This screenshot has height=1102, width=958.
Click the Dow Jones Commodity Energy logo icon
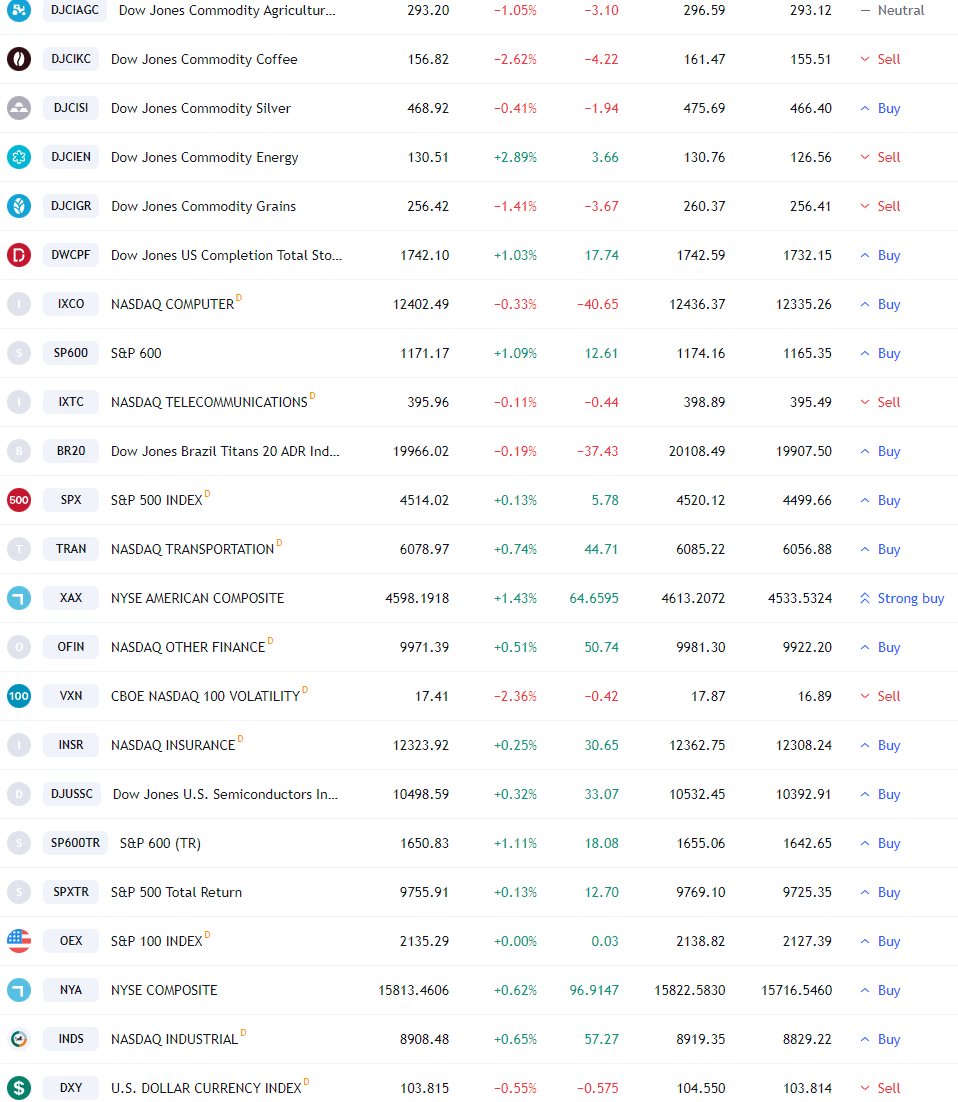click(19, 157)
